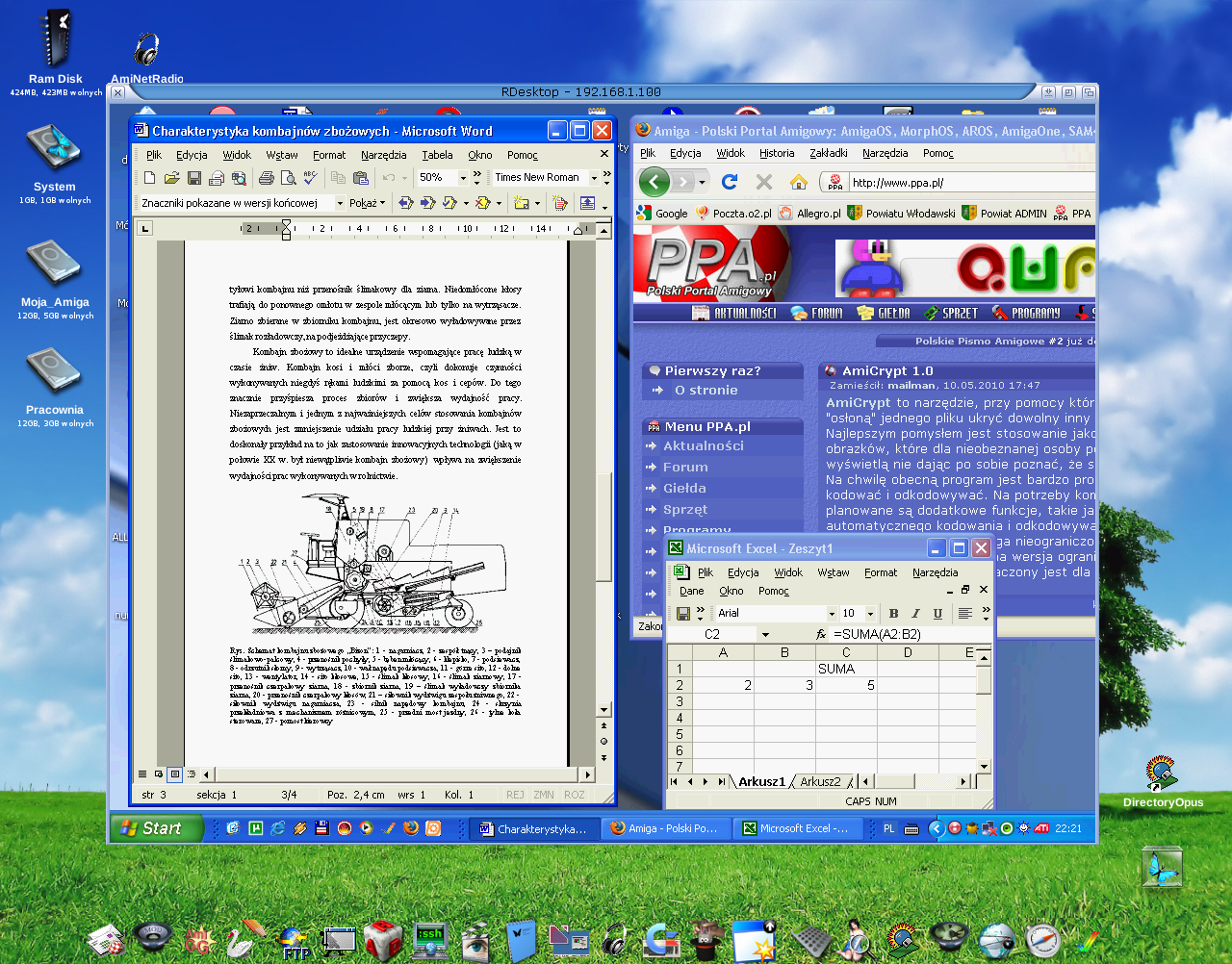Open the Dane menu in Excel
This screenshot has height=964, width=1232.
691,591
